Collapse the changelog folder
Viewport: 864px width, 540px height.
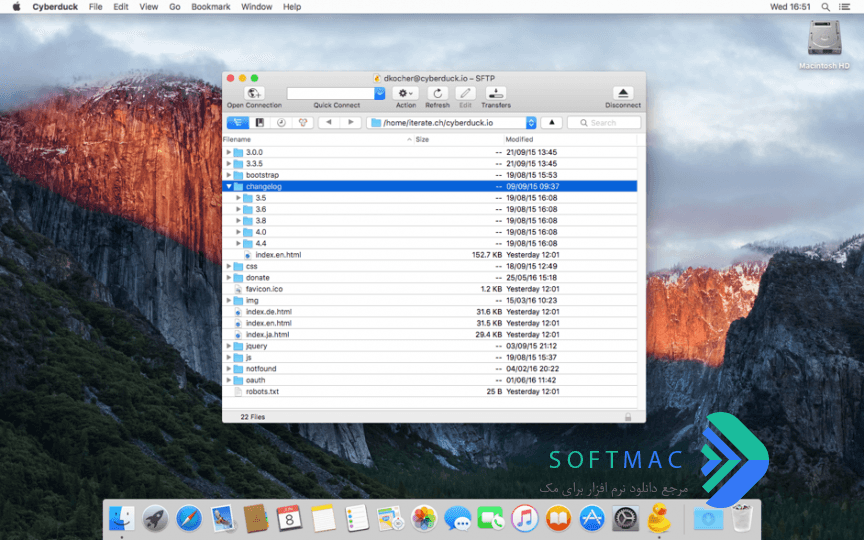[229, 186]
